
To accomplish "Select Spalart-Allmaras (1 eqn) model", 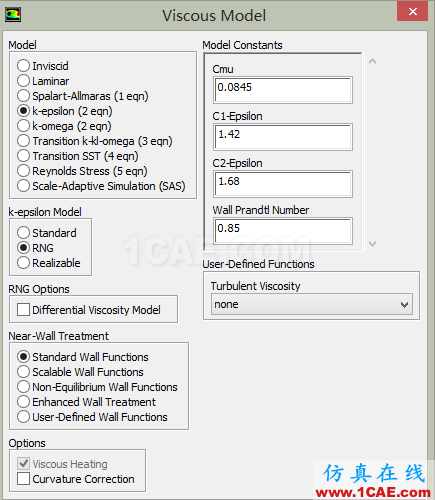I will 23,96.
